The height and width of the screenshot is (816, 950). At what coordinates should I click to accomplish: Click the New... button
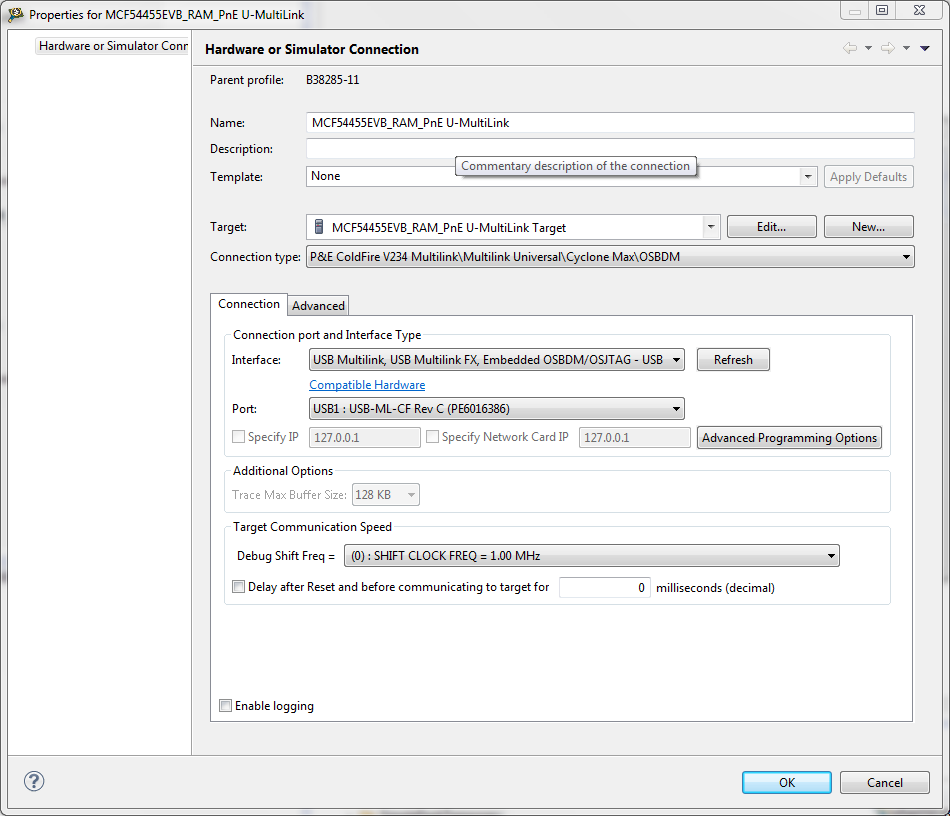(x=868, y=227)
